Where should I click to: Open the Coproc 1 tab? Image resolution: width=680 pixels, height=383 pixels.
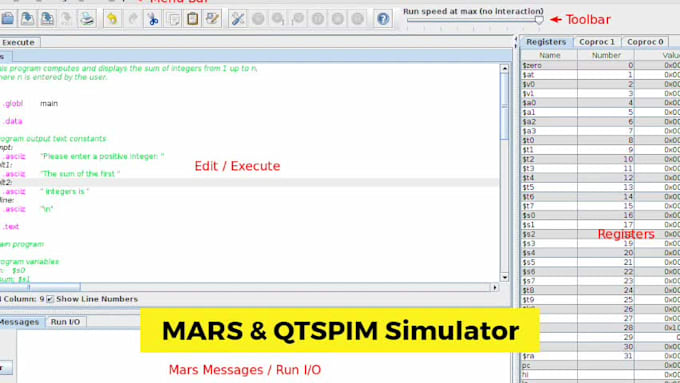(x=597, y=42)
